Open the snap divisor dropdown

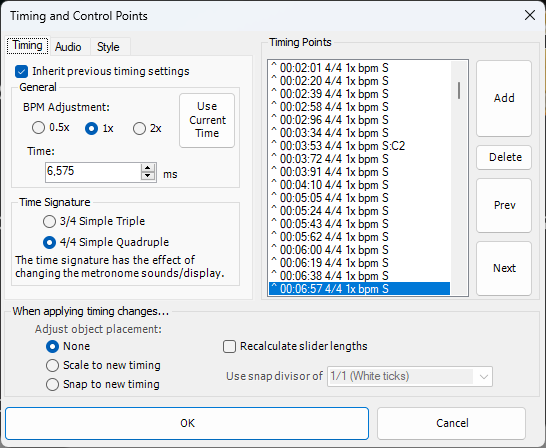[x=410, y=376]
